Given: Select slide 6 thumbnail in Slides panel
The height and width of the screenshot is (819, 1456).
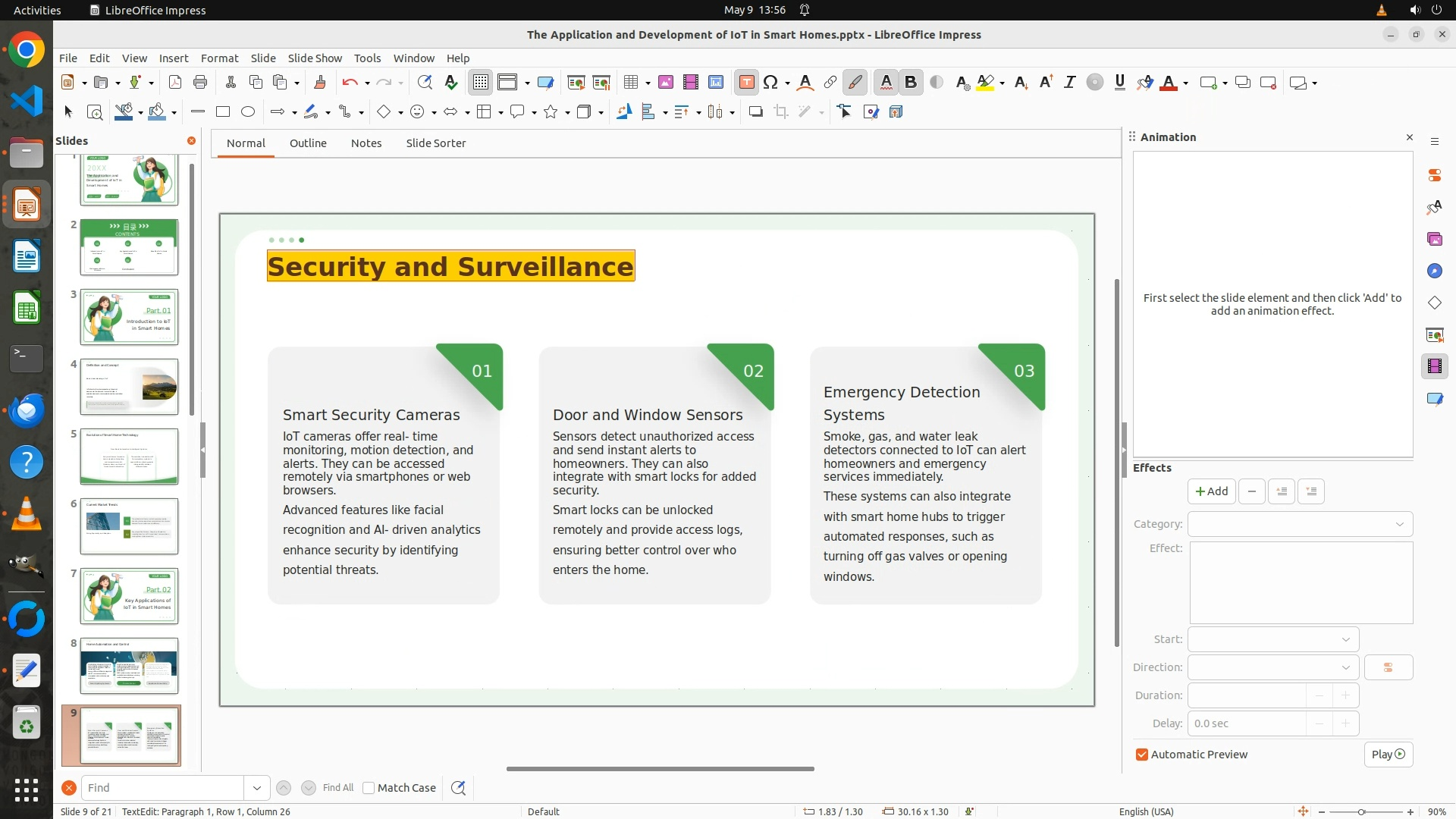Looking at the screenshot, I should (129, 526).
